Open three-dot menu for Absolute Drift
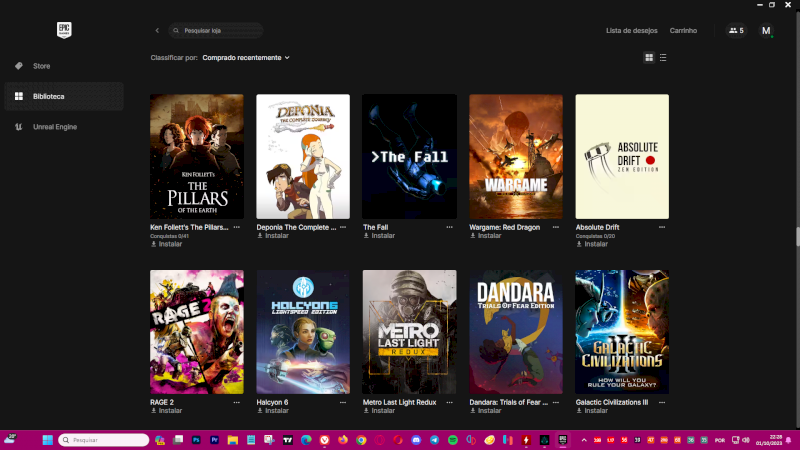The image size is (800, 450). click(662, 227)
